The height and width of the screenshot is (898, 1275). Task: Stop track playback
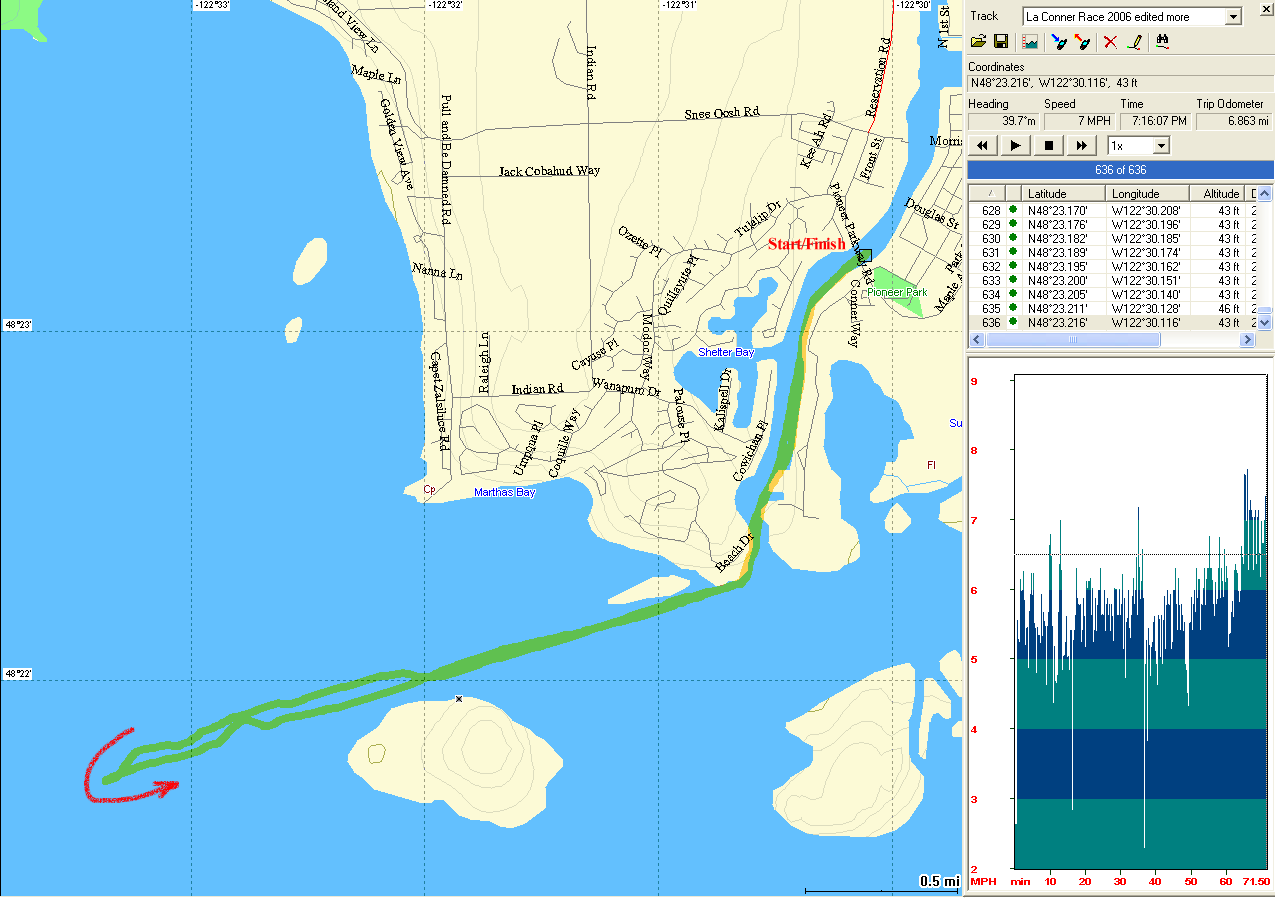[1049, 146]
